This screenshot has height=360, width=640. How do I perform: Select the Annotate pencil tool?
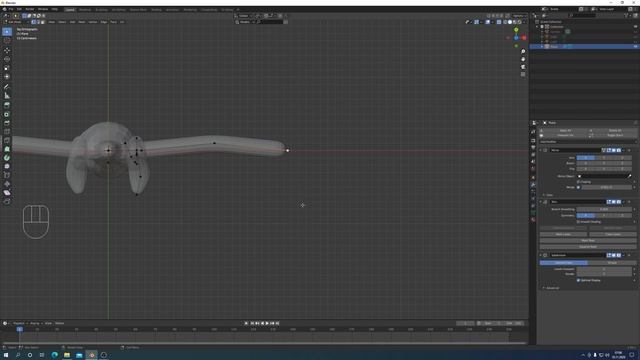(7, 87)
